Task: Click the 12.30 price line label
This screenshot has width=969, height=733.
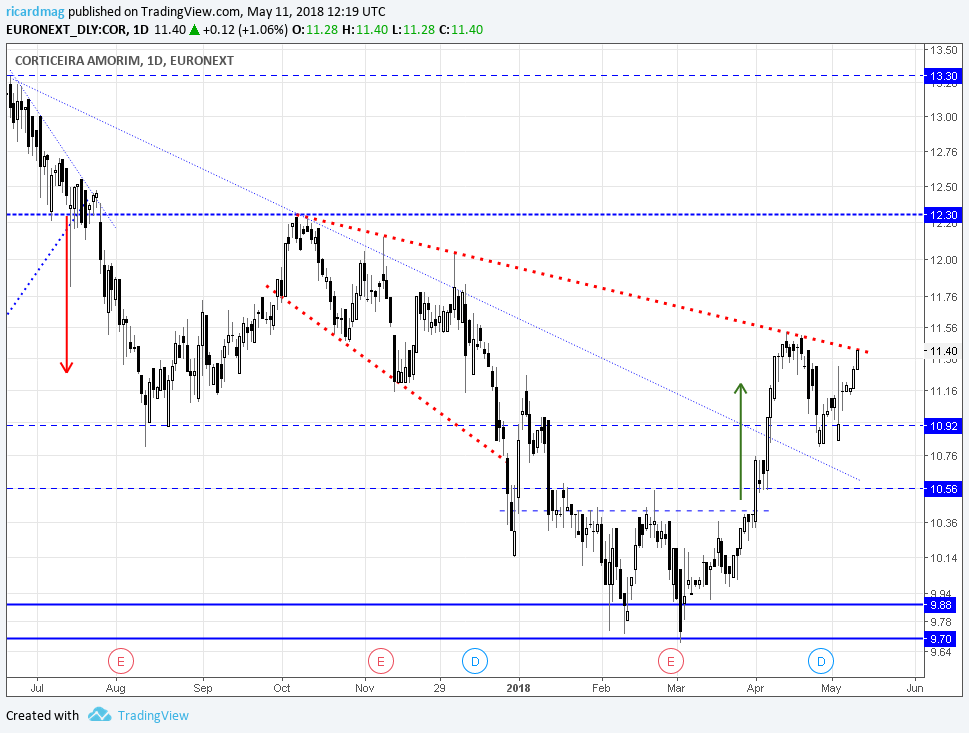Action: point(944,214)
